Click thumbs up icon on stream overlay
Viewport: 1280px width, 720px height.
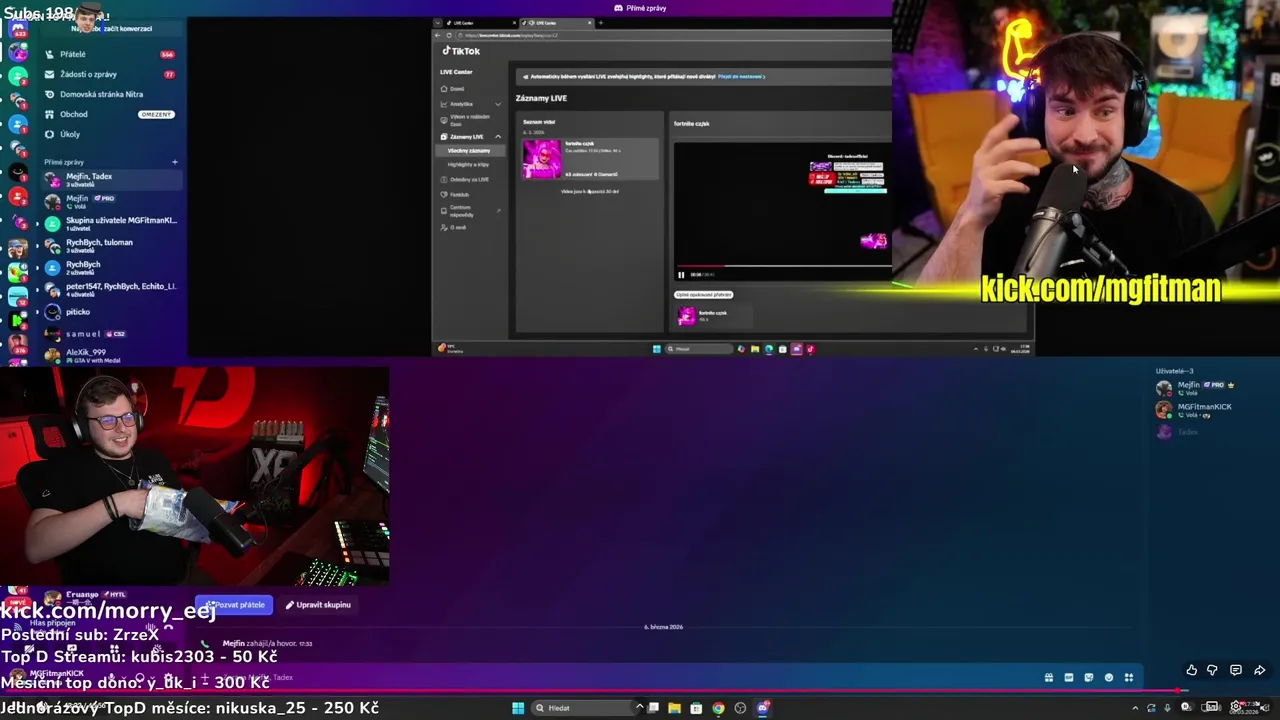1191,670
